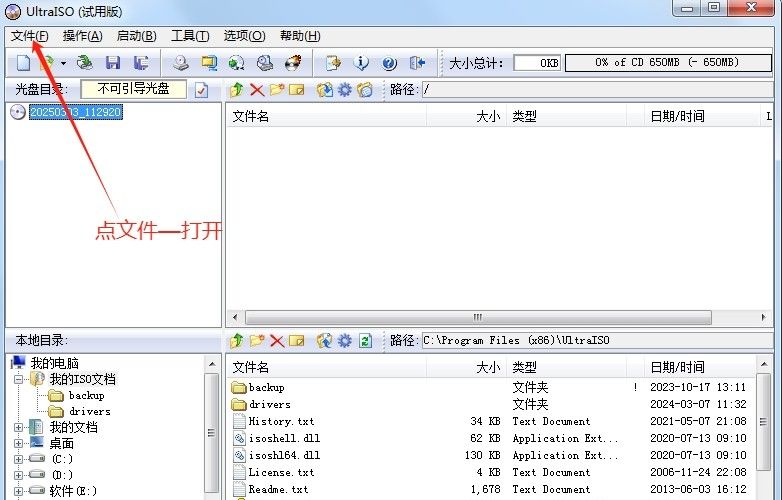Select the 20250303_112920 disc volume node

[75, 112]
